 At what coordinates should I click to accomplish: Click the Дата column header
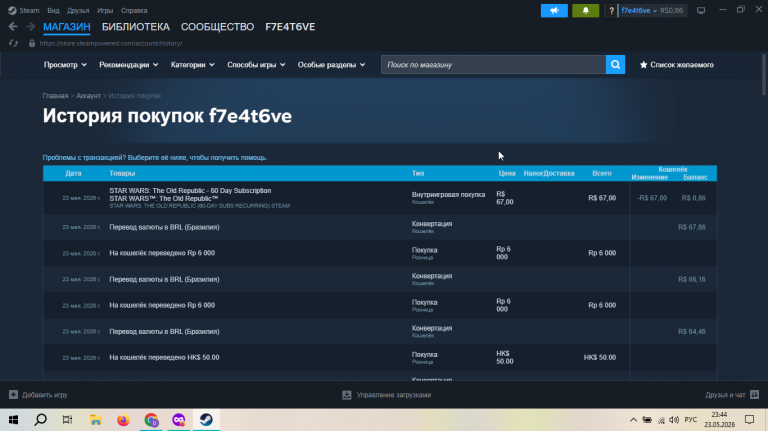(73, 173)
